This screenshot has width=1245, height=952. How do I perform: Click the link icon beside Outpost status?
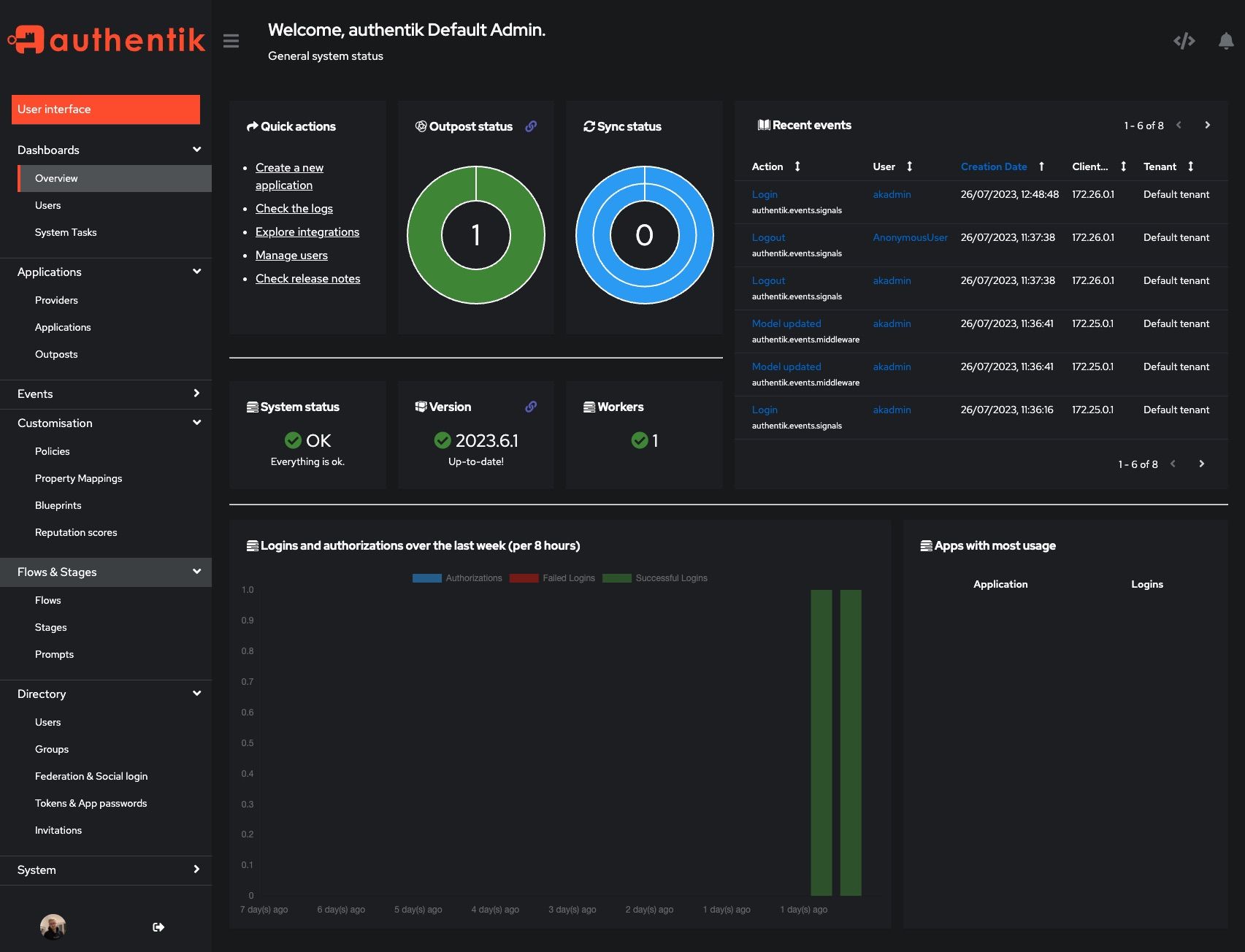pos(531,126)
